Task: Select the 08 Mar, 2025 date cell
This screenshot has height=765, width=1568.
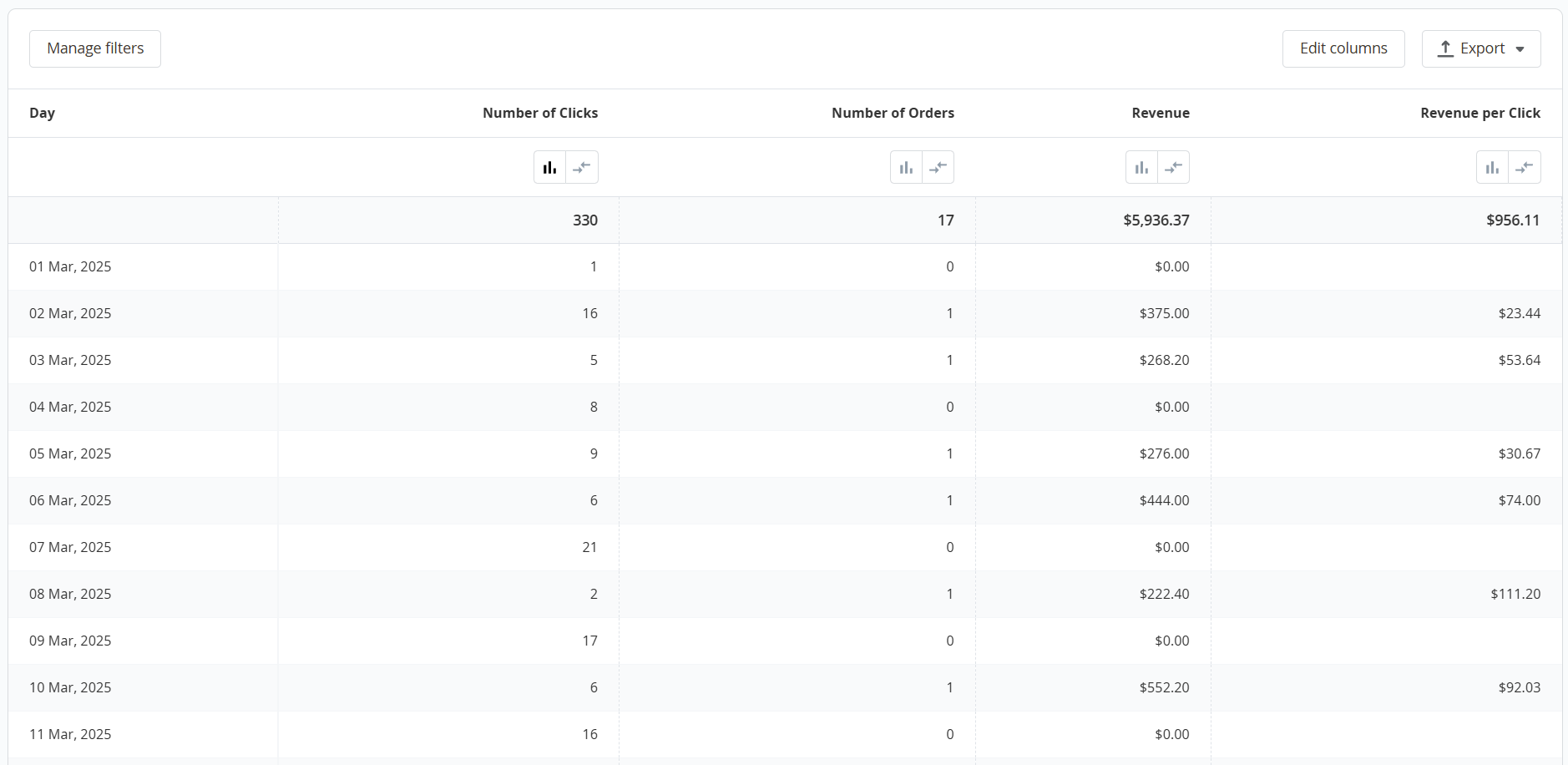Action: tap(70, 594)
